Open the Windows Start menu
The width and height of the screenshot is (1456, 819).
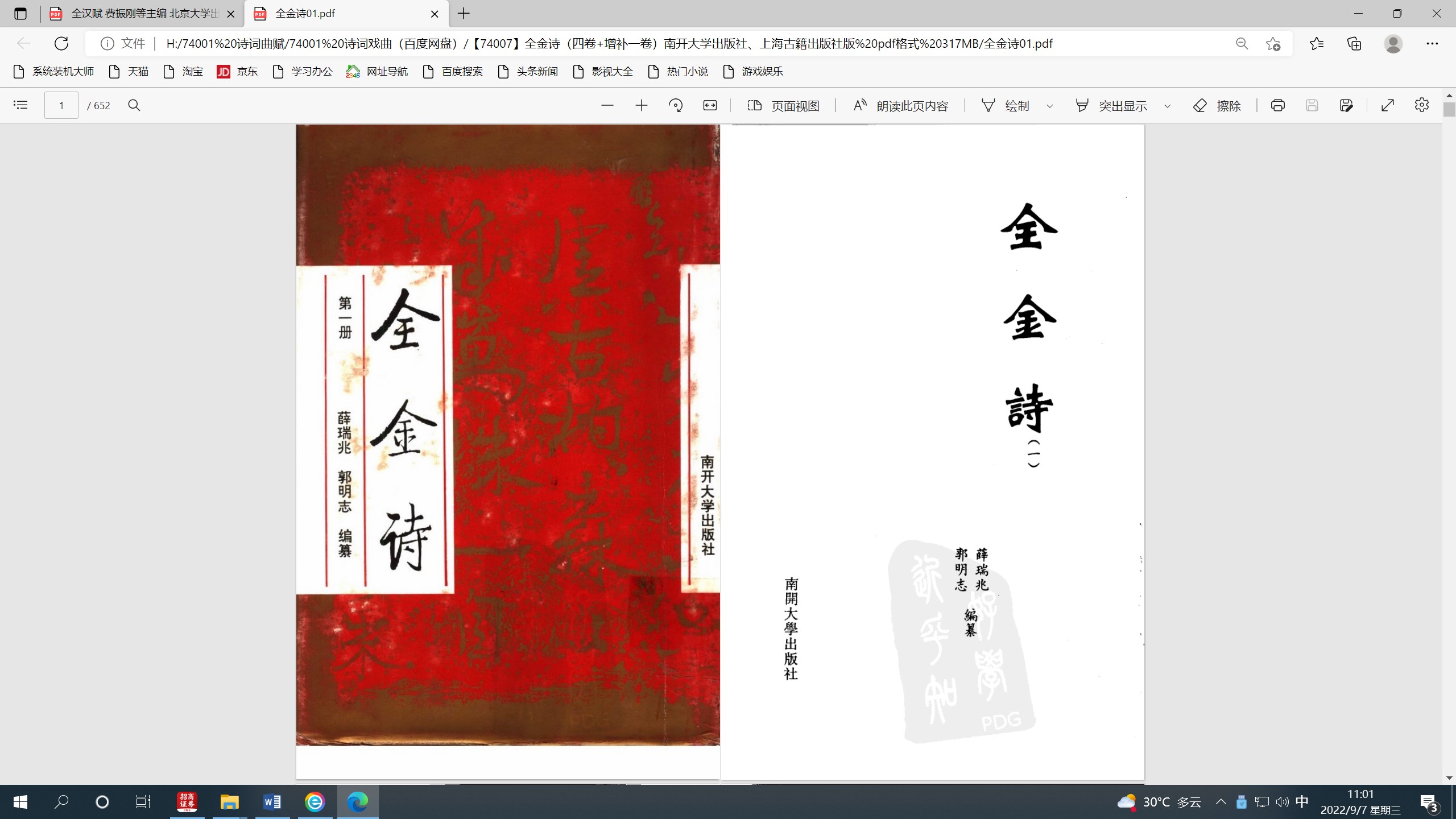20,802
